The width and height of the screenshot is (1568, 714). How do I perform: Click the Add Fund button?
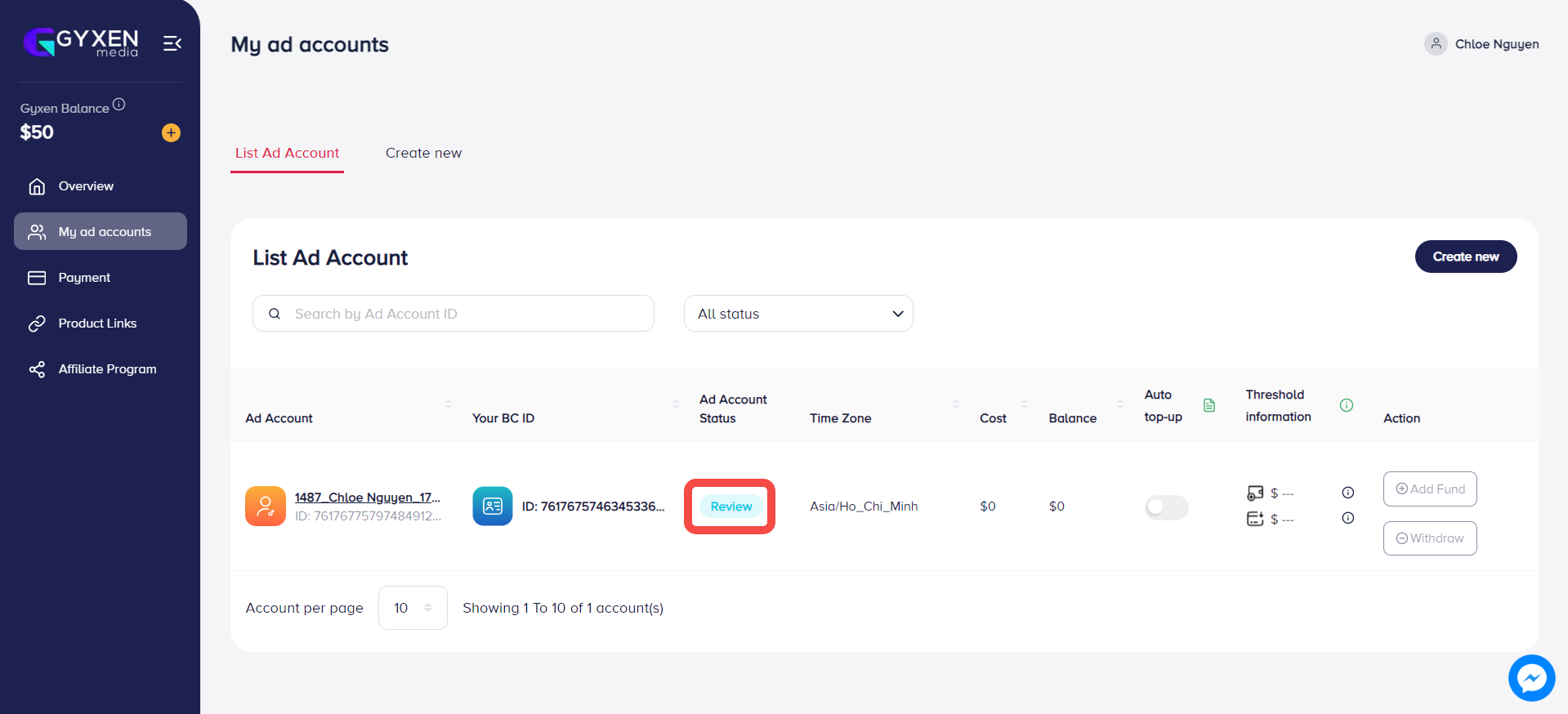click(x=1430, y=489)
